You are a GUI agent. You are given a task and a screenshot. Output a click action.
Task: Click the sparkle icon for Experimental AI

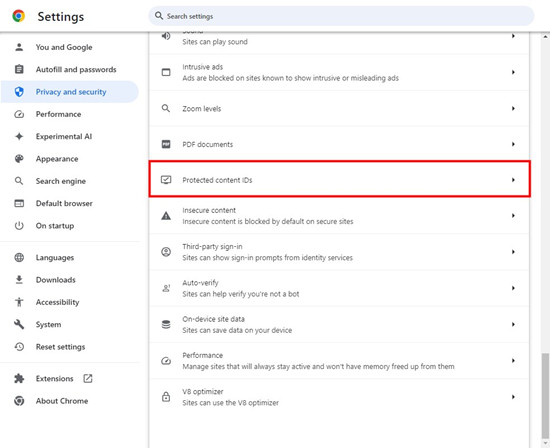pyautogui.click(x=19, y=136)
